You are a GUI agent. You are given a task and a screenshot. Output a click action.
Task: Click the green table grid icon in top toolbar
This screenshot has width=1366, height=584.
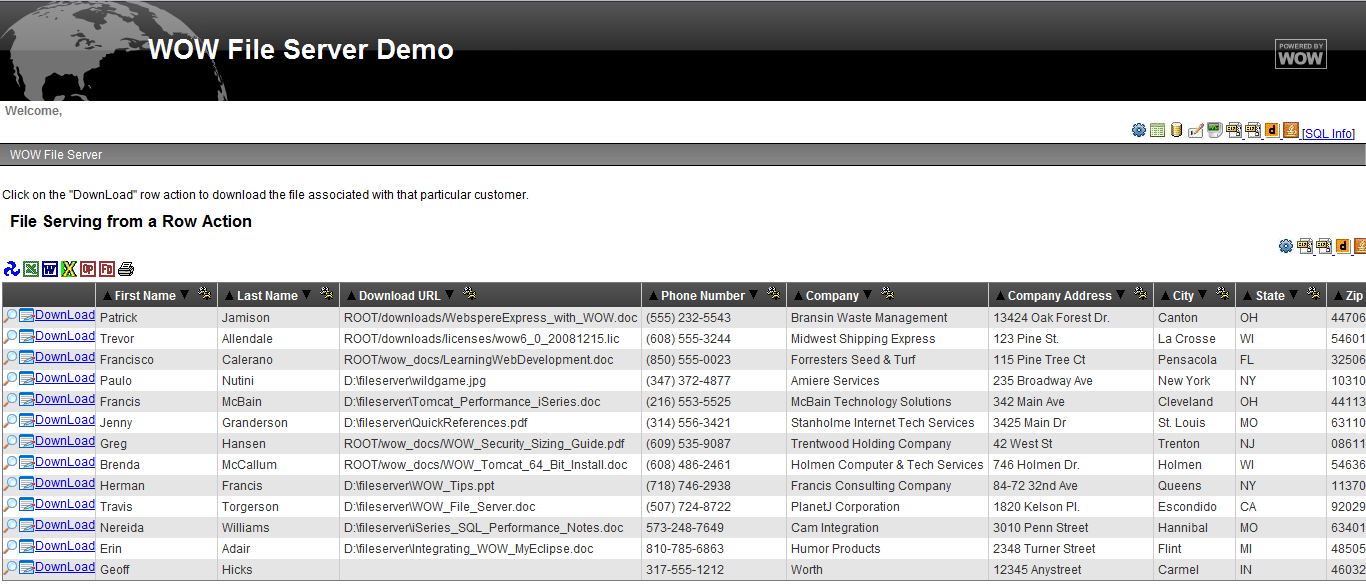click(x=1157, y=130)
